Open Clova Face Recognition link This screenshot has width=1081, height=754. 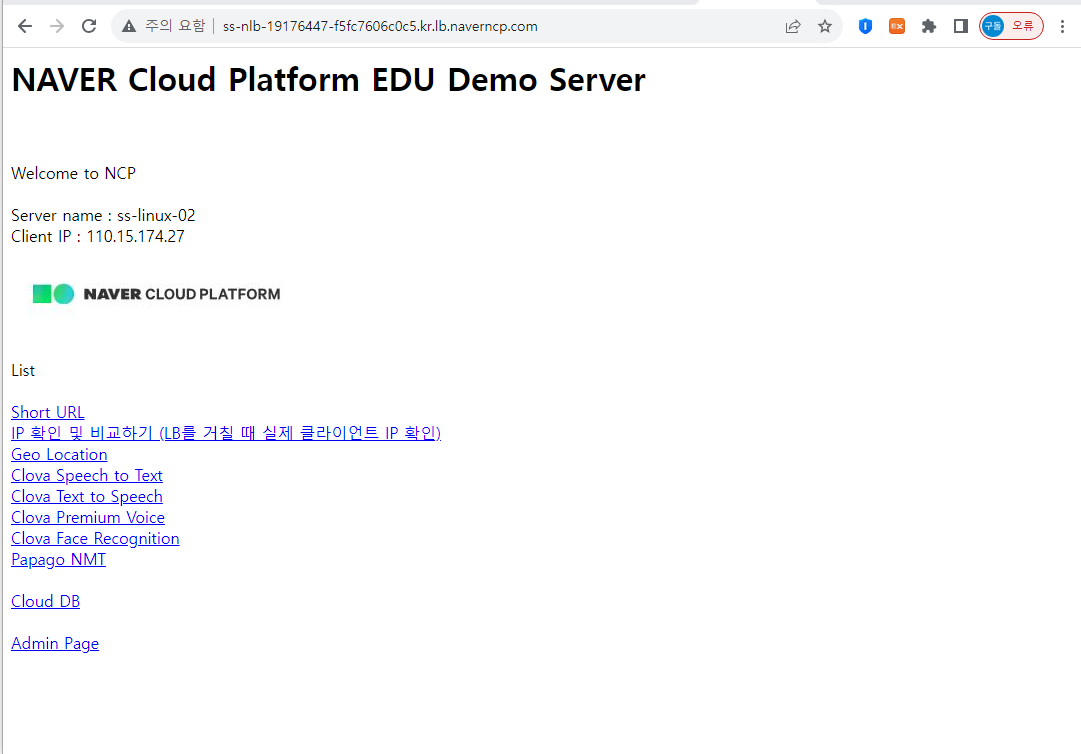(95, 538)
